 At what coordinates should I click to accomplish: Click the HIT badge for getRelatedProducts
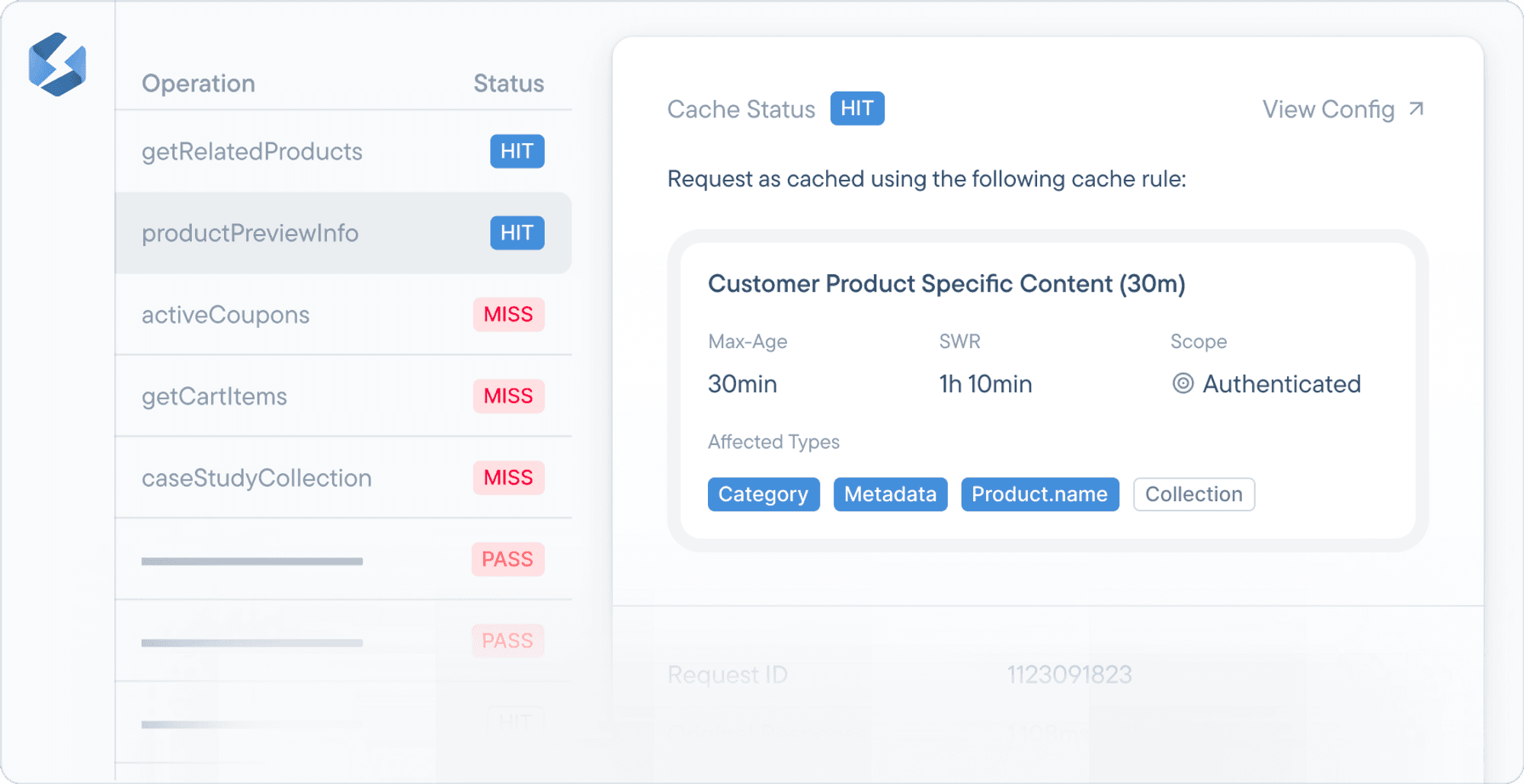pos(517,152)
